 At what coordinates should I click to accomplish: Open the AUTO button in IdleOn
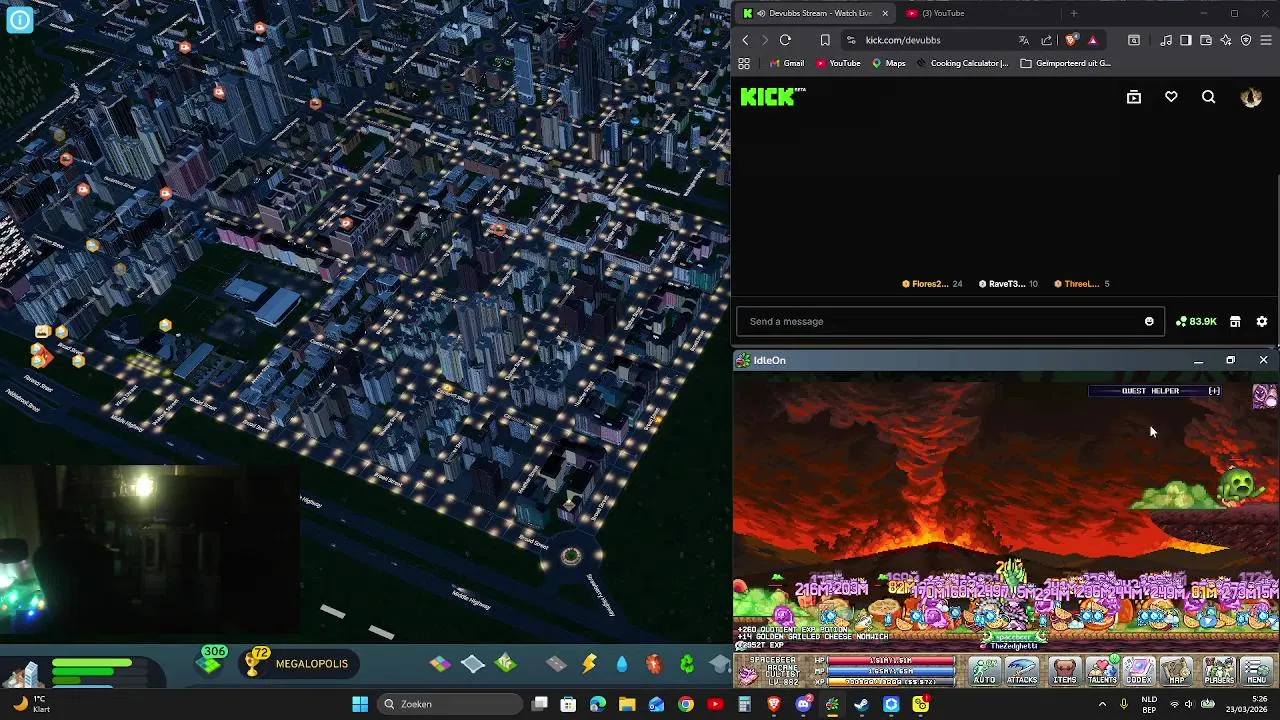point(985,672)
